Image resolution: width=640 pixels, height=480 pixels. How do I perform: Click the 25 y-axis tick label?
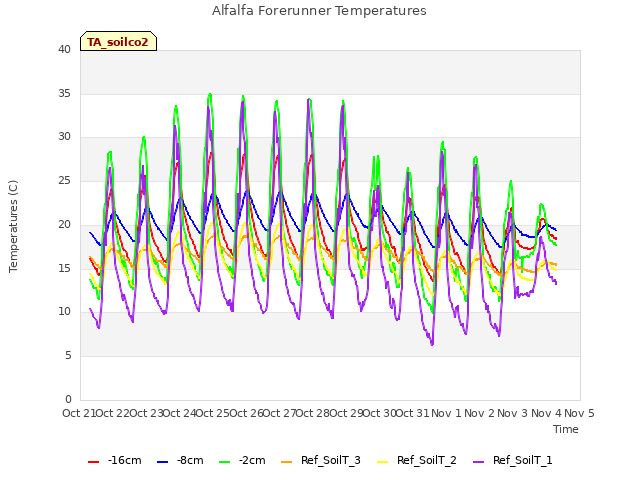(x=64, y=180)
